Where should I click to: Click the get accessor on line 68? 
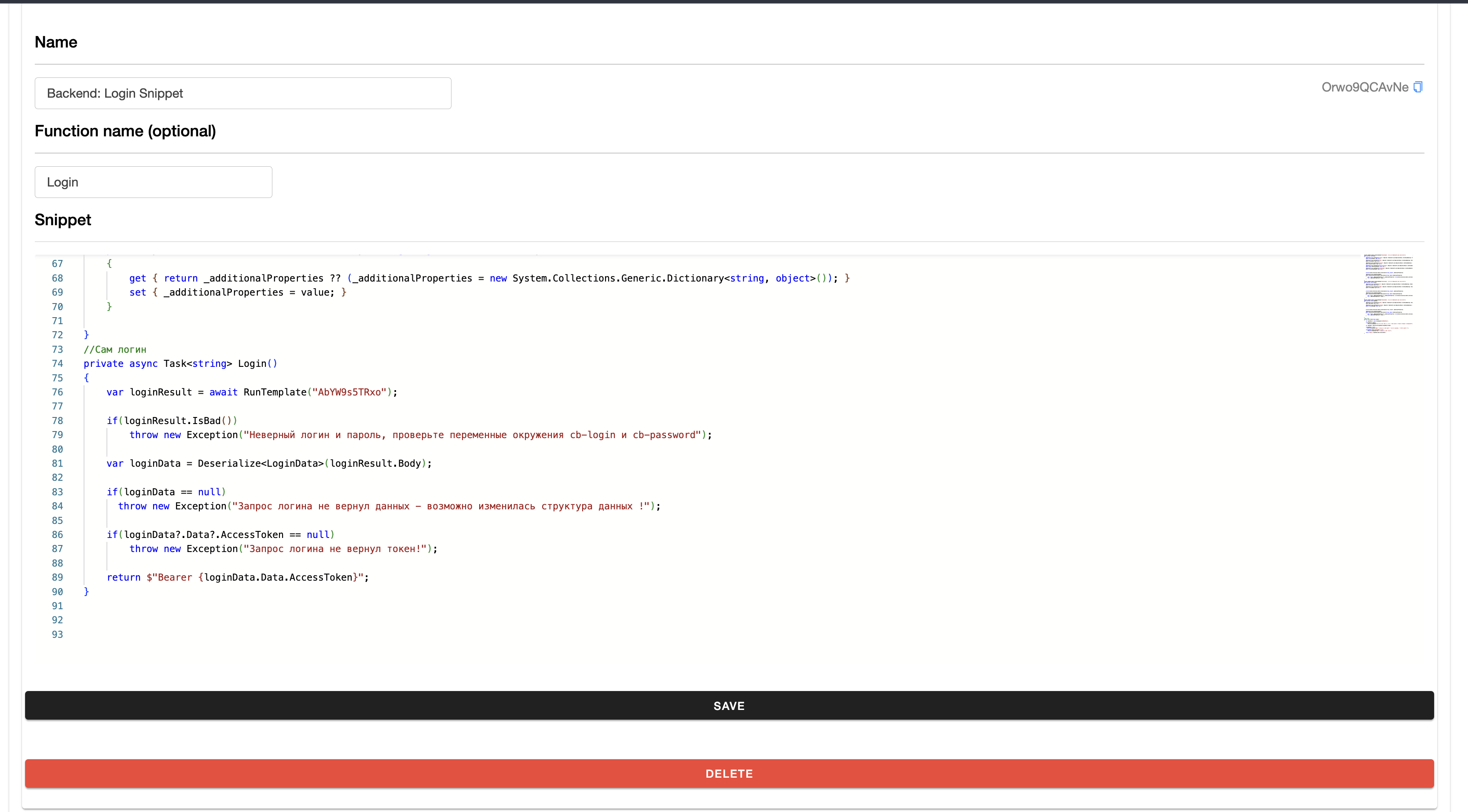pos(137,278)
